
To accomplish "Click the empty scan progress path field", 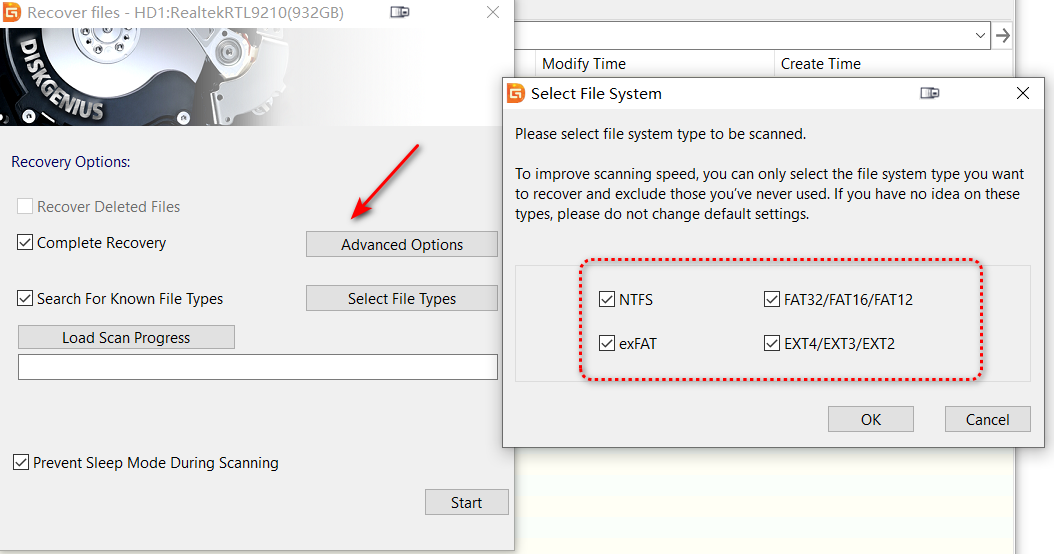I will pos(257,367).
